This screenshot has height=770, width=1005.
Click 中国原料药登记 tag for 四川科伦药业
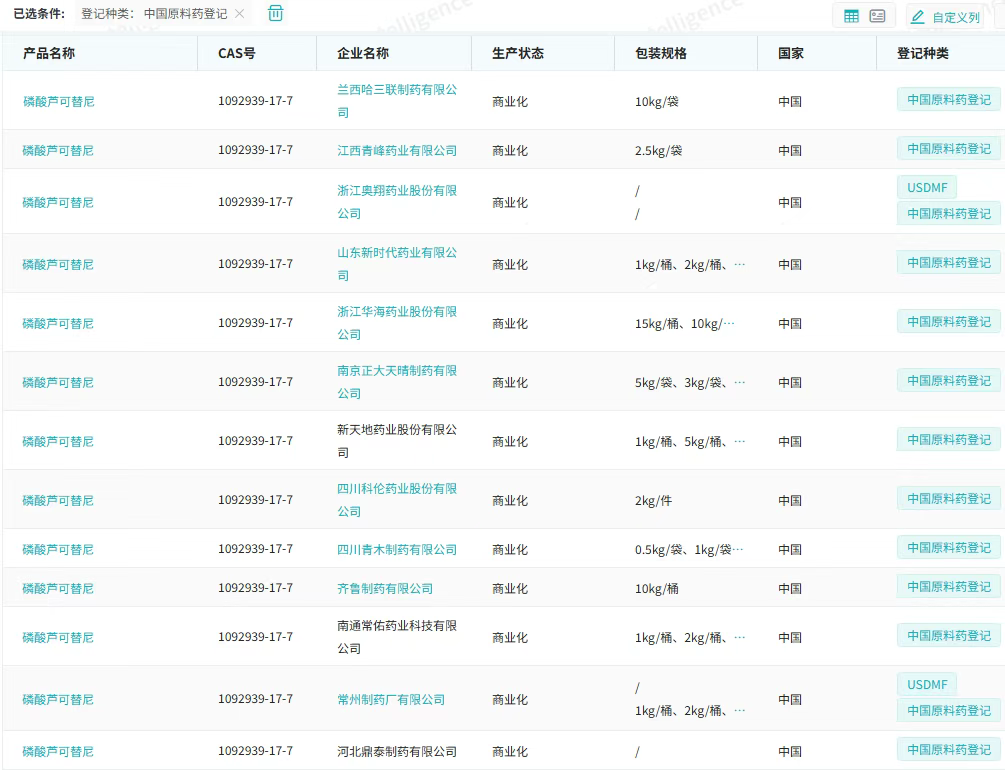click(x=948, y=499)
